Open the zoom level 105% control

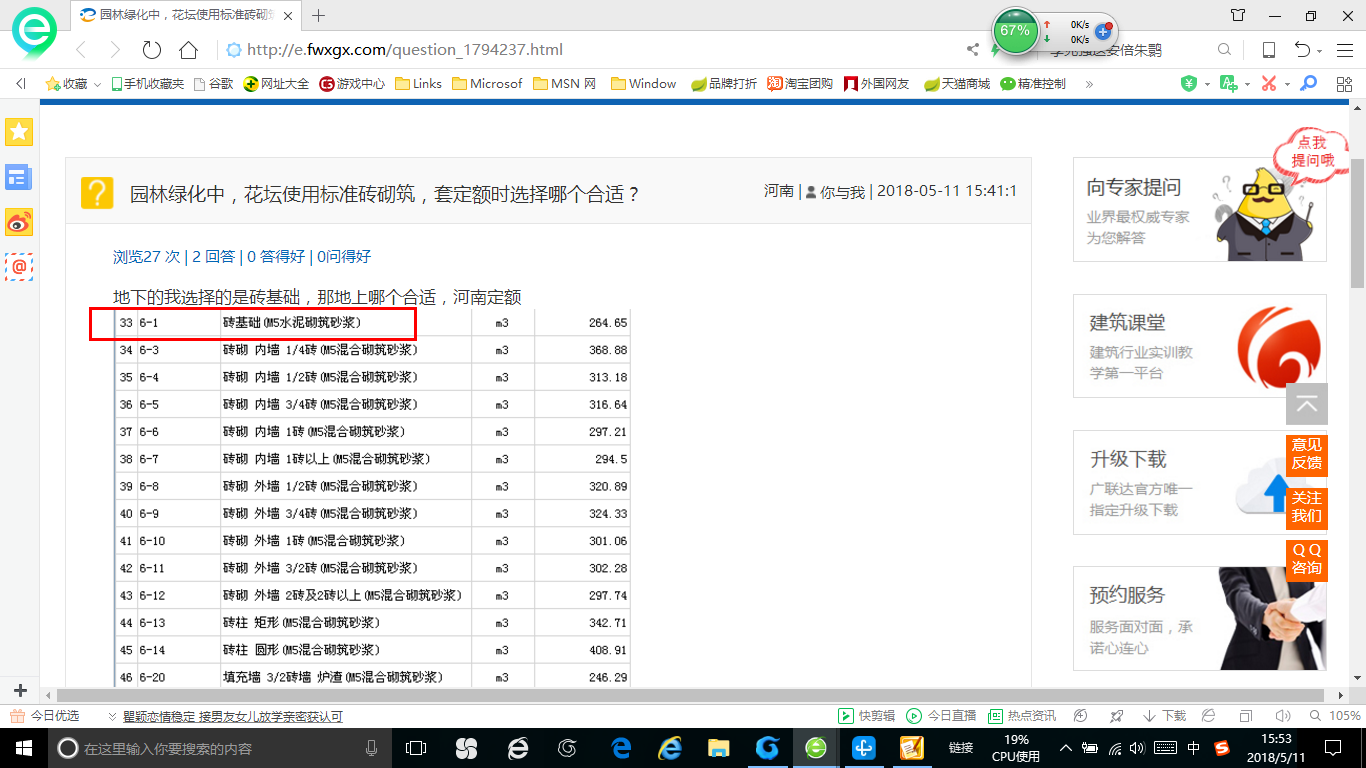[1335, 716]
